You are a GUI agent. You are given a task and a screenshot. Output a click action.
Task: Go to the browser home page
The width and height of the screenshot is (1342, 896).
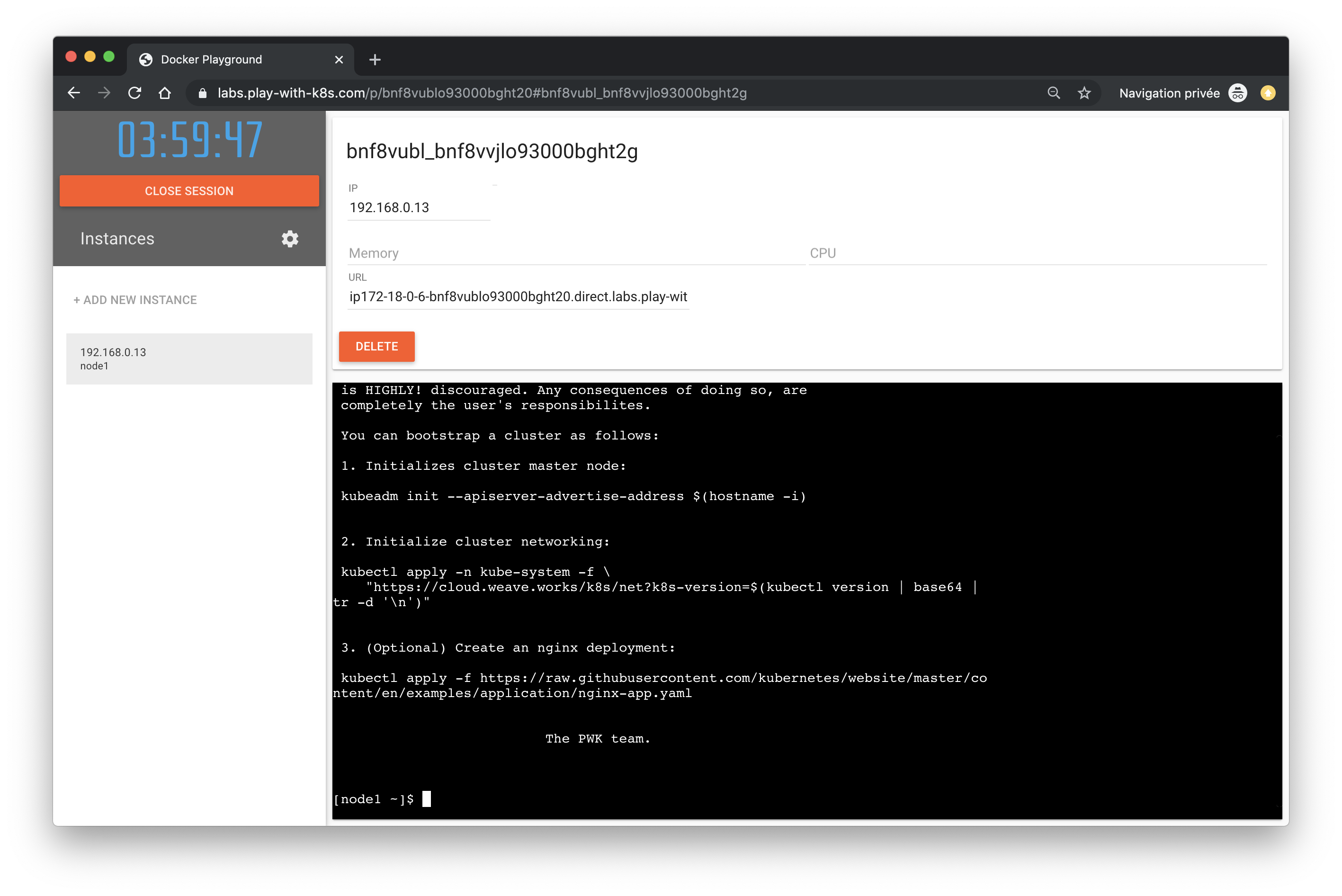point(165,93)
